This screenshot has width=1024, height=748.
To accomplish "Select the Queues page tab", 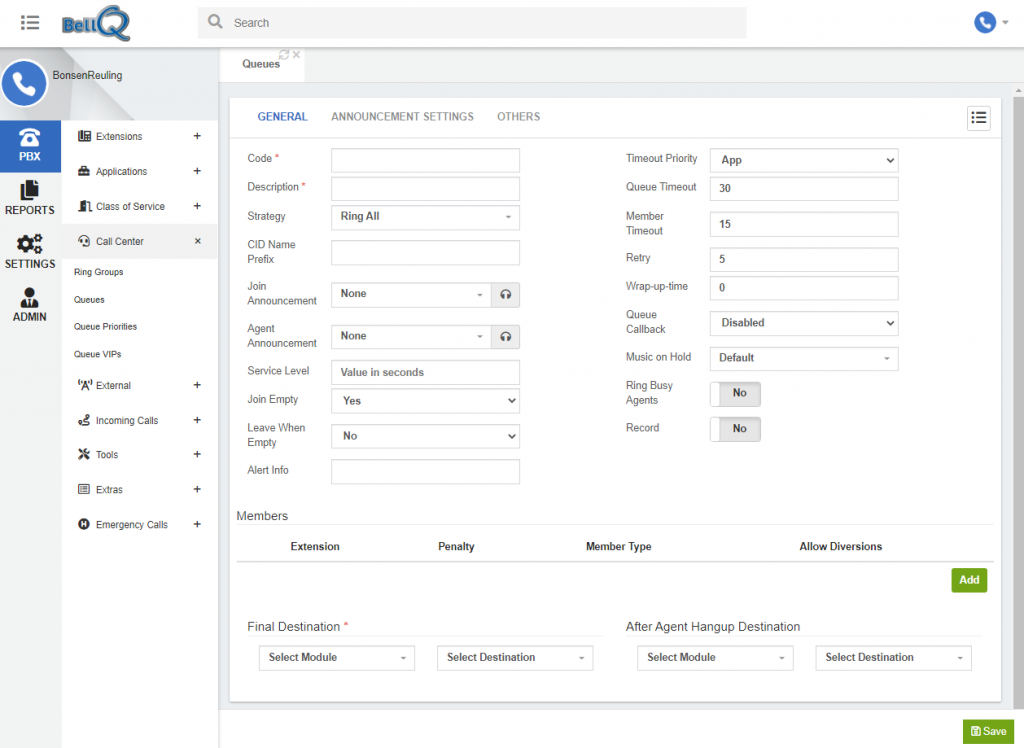I will pyautogui.click(x=261, y=64).
